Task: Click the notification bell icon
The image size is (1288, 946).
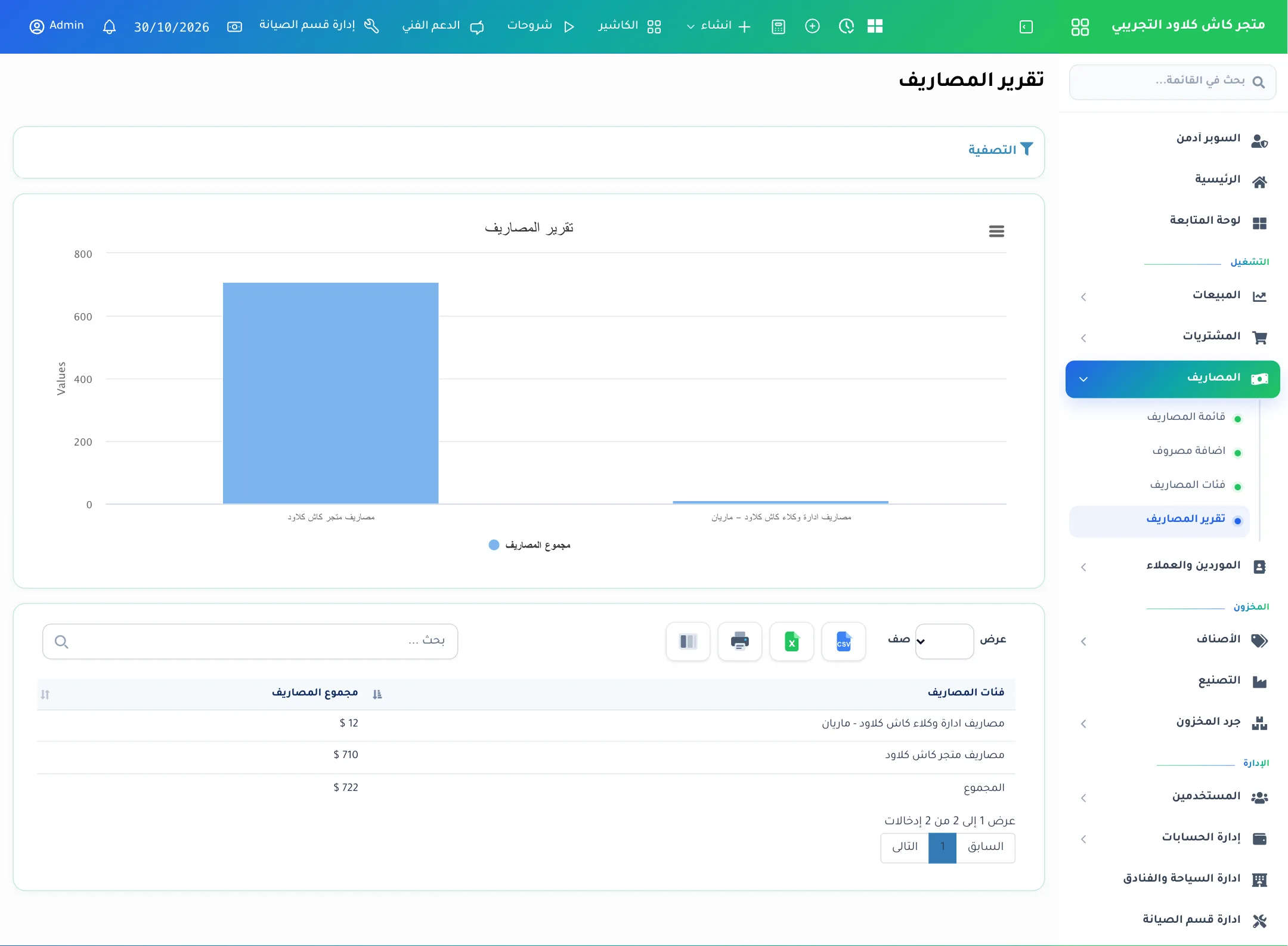Action: coord(109,27)
